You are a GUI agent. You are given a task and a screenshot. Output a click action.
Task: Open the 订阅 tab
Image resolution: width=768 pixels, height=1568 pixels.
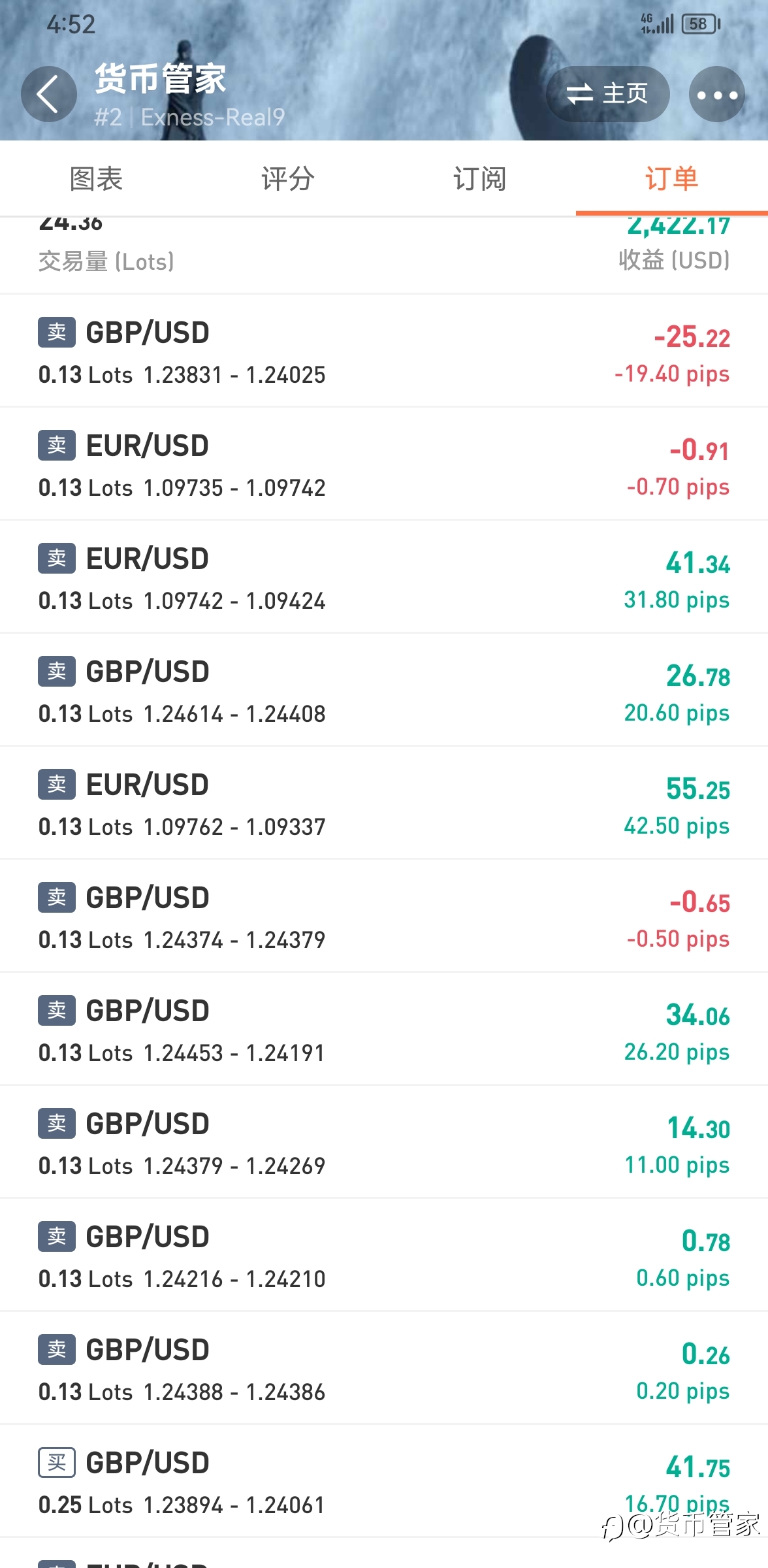click(x=480, y=178)
